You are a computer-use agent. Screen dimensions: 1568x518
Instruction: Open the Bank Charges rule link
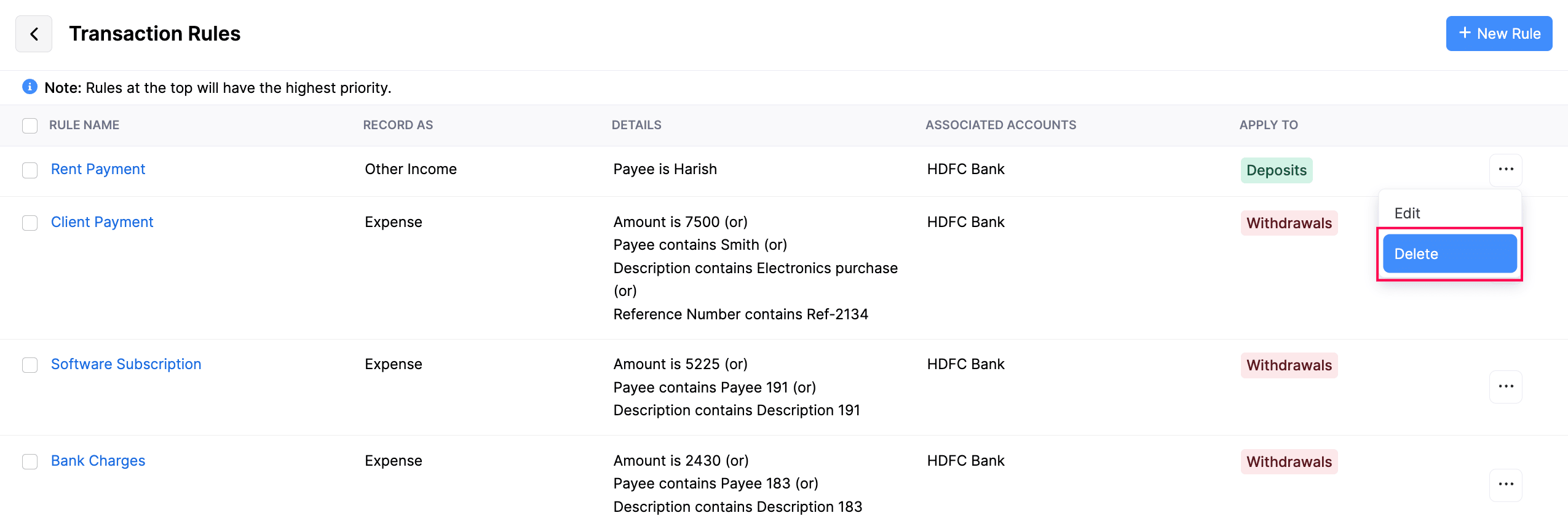[x=98, y=461]
